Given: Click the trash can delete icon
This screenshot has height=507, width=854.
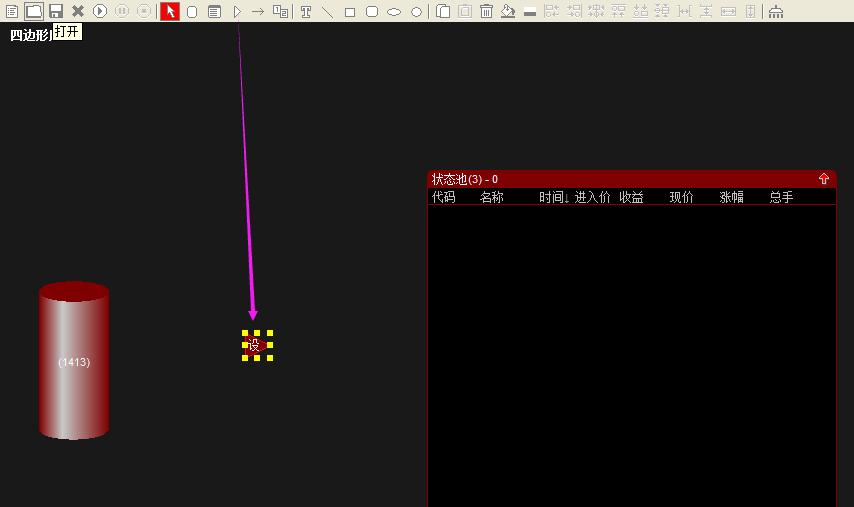Looking at the screenshot, I should [486, 11].
